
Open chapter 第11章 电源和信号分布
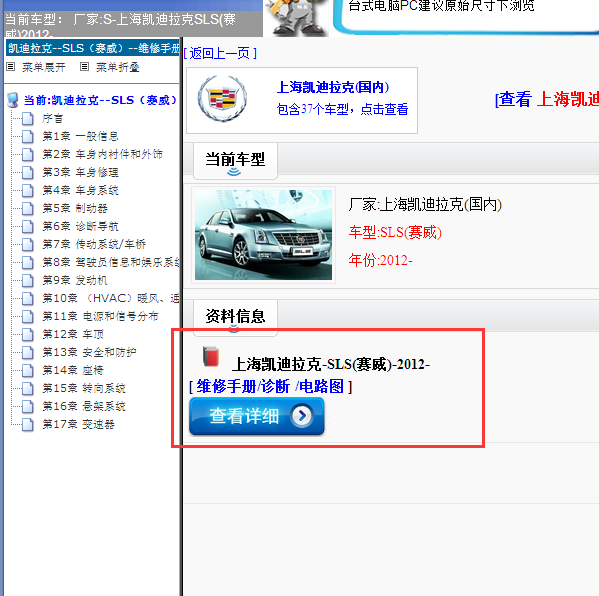pyautogui.click(x=100, y=316)
